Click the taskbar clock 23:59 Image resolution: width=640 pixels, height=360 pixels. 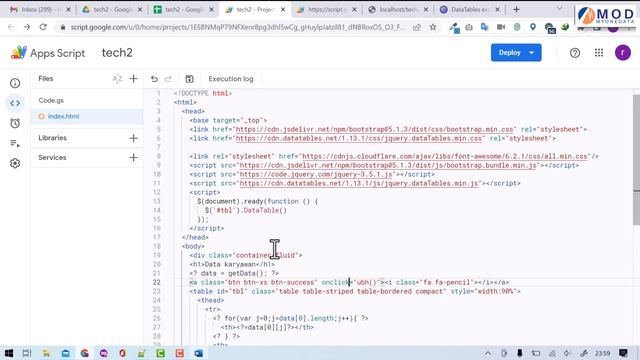click(602, 353)
